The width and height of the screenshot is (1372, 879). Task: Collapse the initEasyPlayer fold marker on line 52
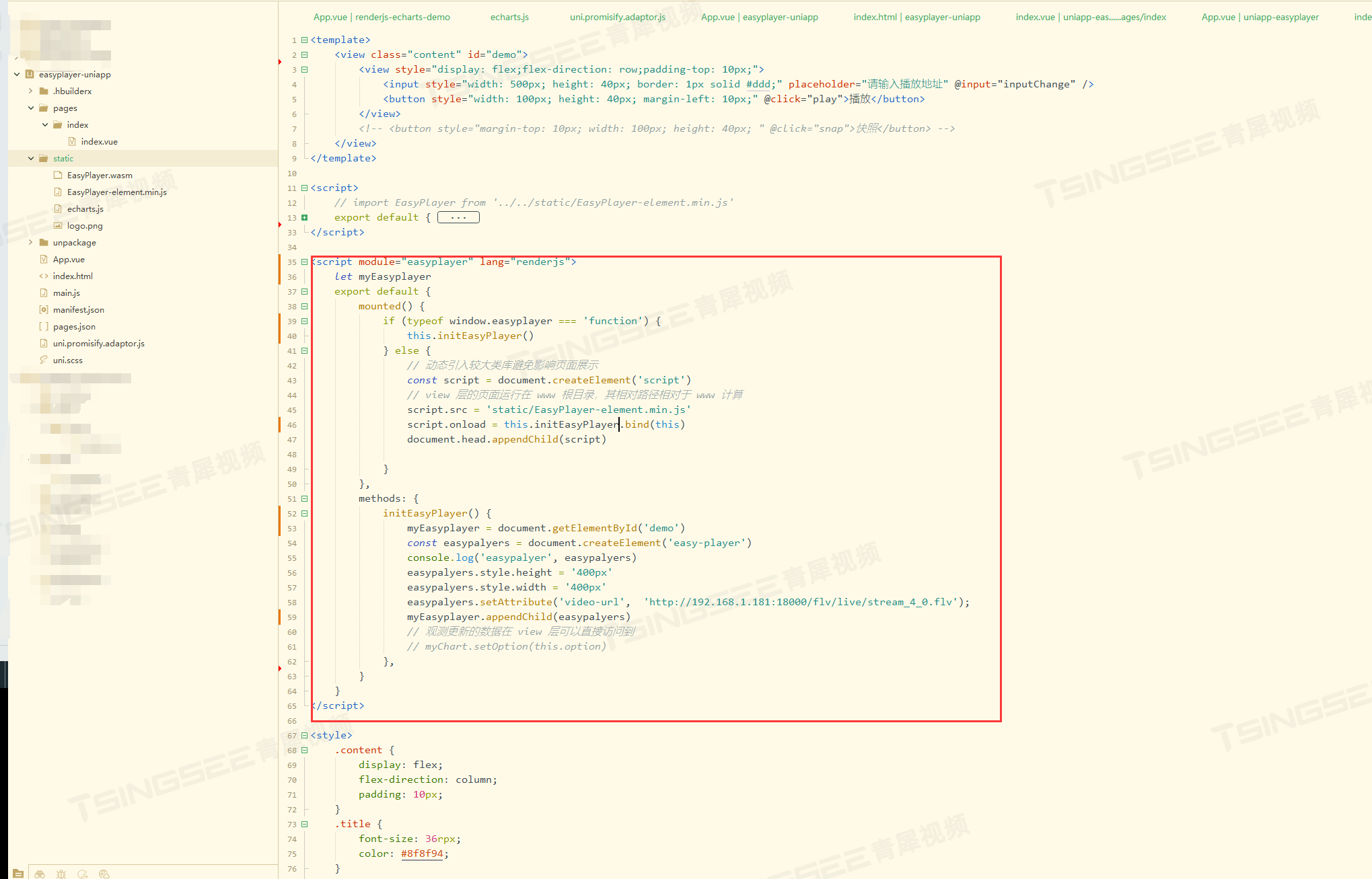pyautogui.click(x=305, y=513)
